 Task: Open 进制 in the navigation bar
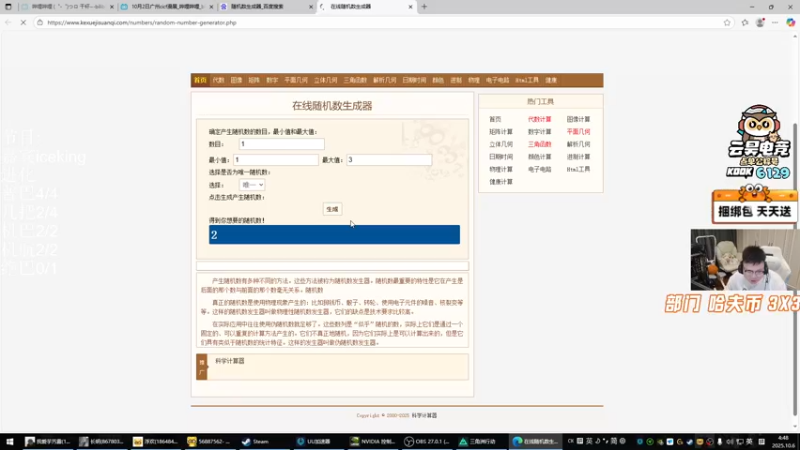click(x=456, y=80)
